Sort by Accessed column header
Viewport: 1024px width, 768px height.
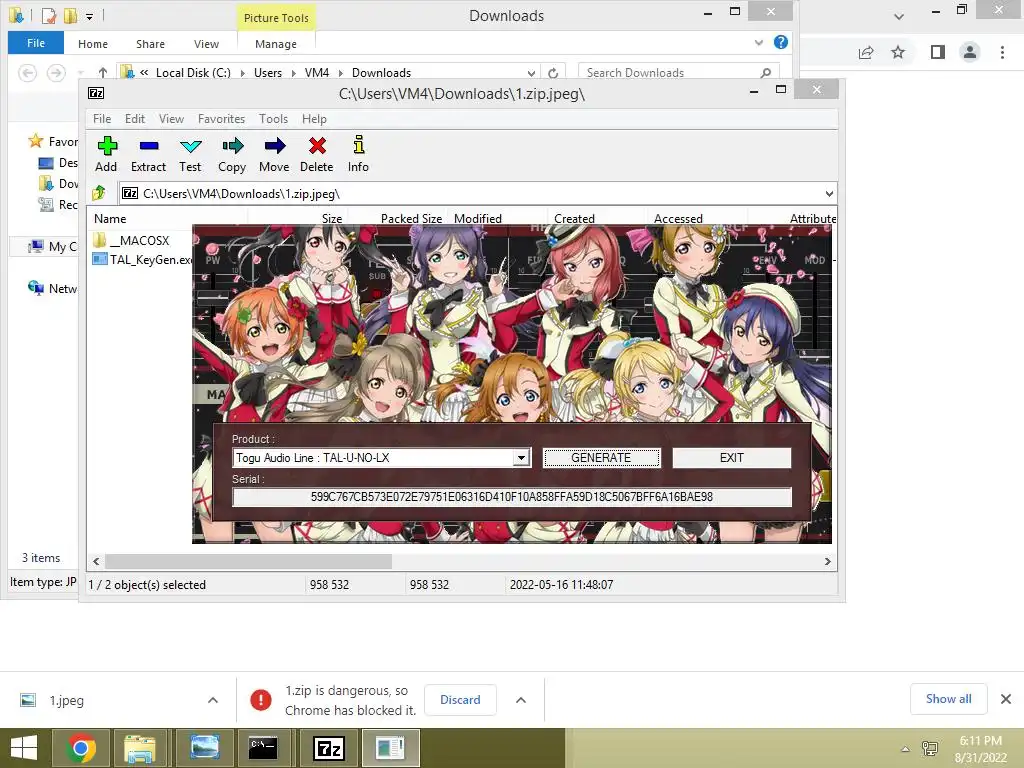697,219
